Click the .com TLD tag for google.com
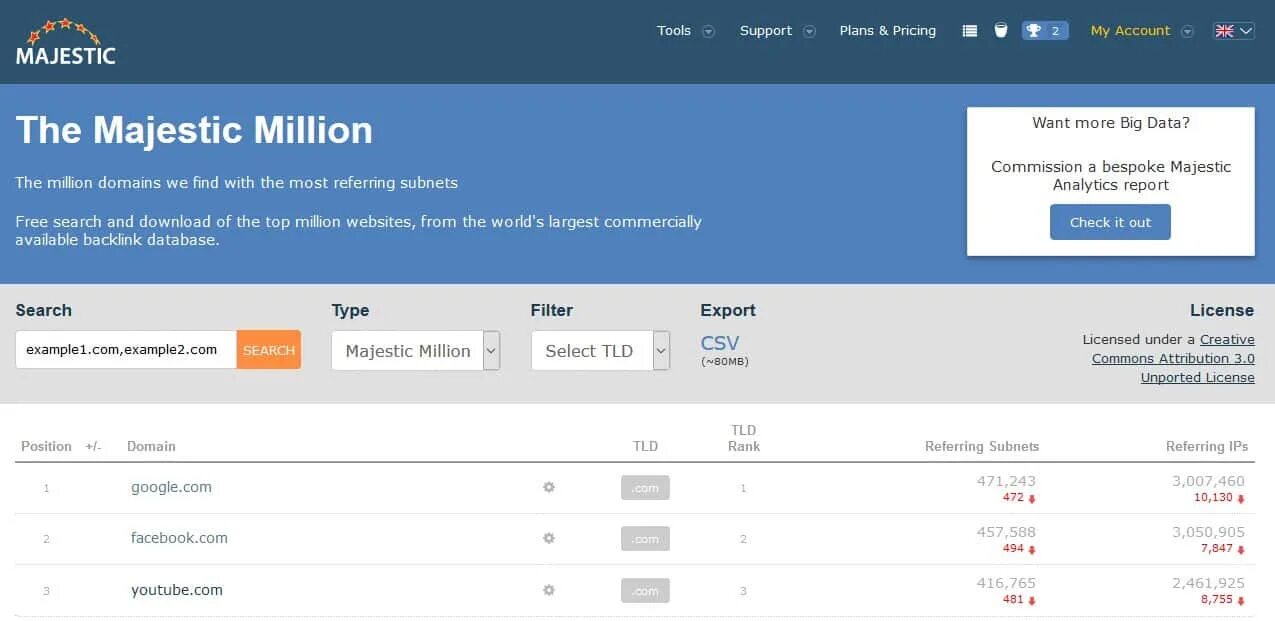The height and width of the screenshot is (621, 1275). click(645, 488)
